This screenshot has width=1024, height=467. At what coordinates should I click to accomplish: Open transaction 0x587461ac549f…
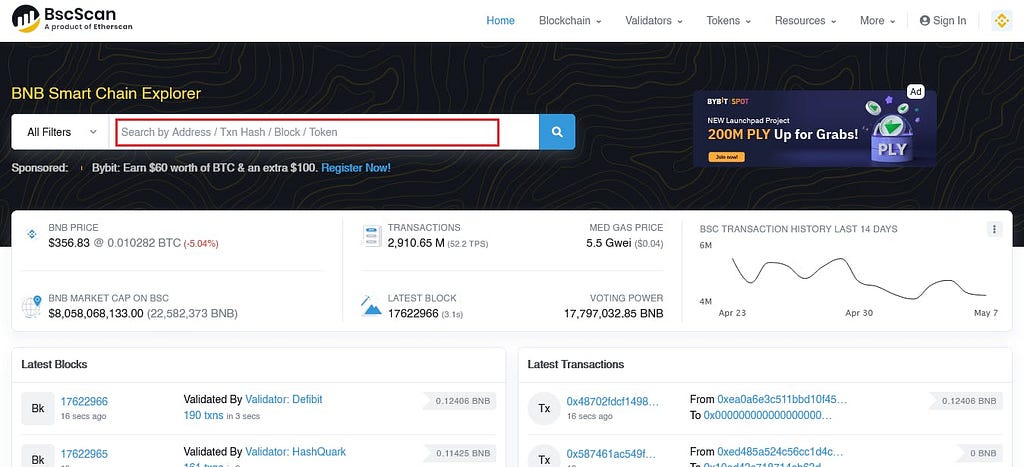pyautogui.click(x=611, y=454)
